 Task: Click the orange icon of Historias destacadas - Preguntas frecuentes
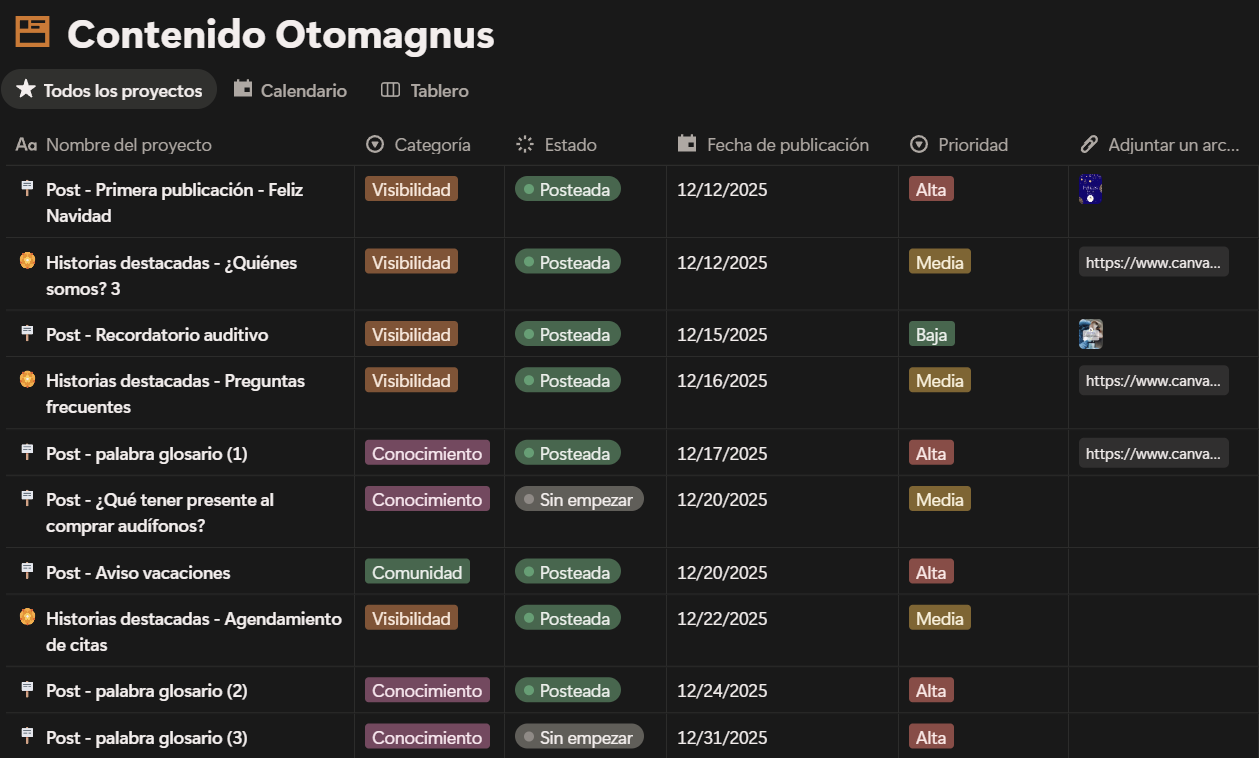click(27, 380)
